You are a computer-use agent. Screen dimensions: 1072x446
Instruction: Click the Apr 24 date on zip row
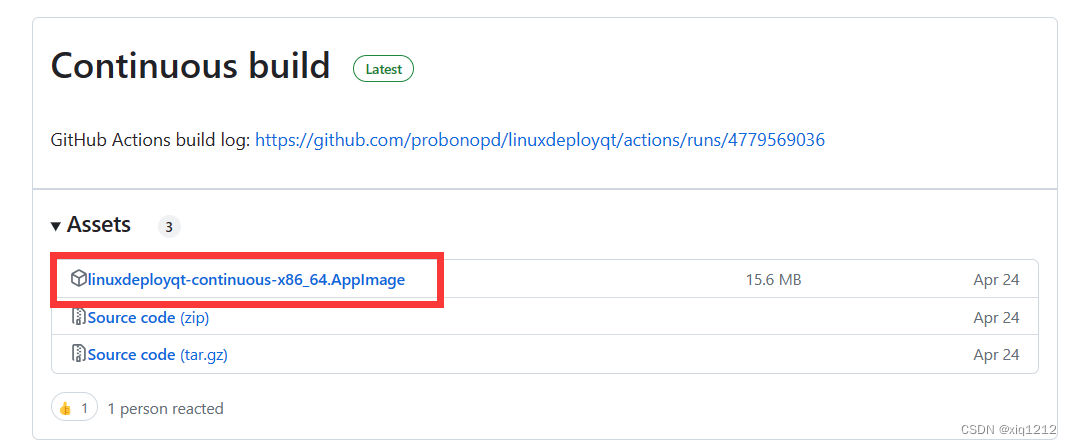click(996, 317)
